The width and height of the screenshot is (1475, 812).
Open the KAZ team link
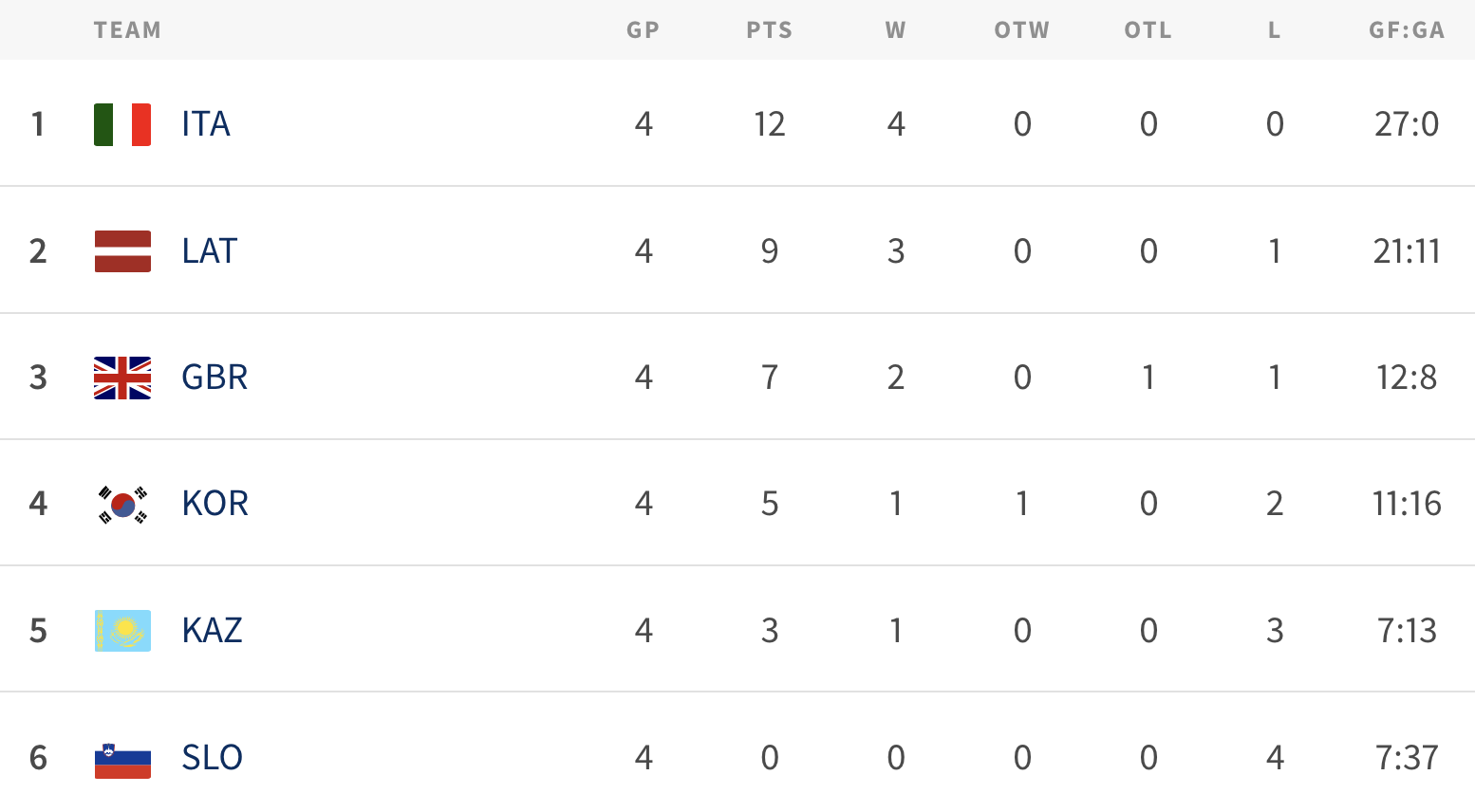pyautogui.click(x=212, y=631)
